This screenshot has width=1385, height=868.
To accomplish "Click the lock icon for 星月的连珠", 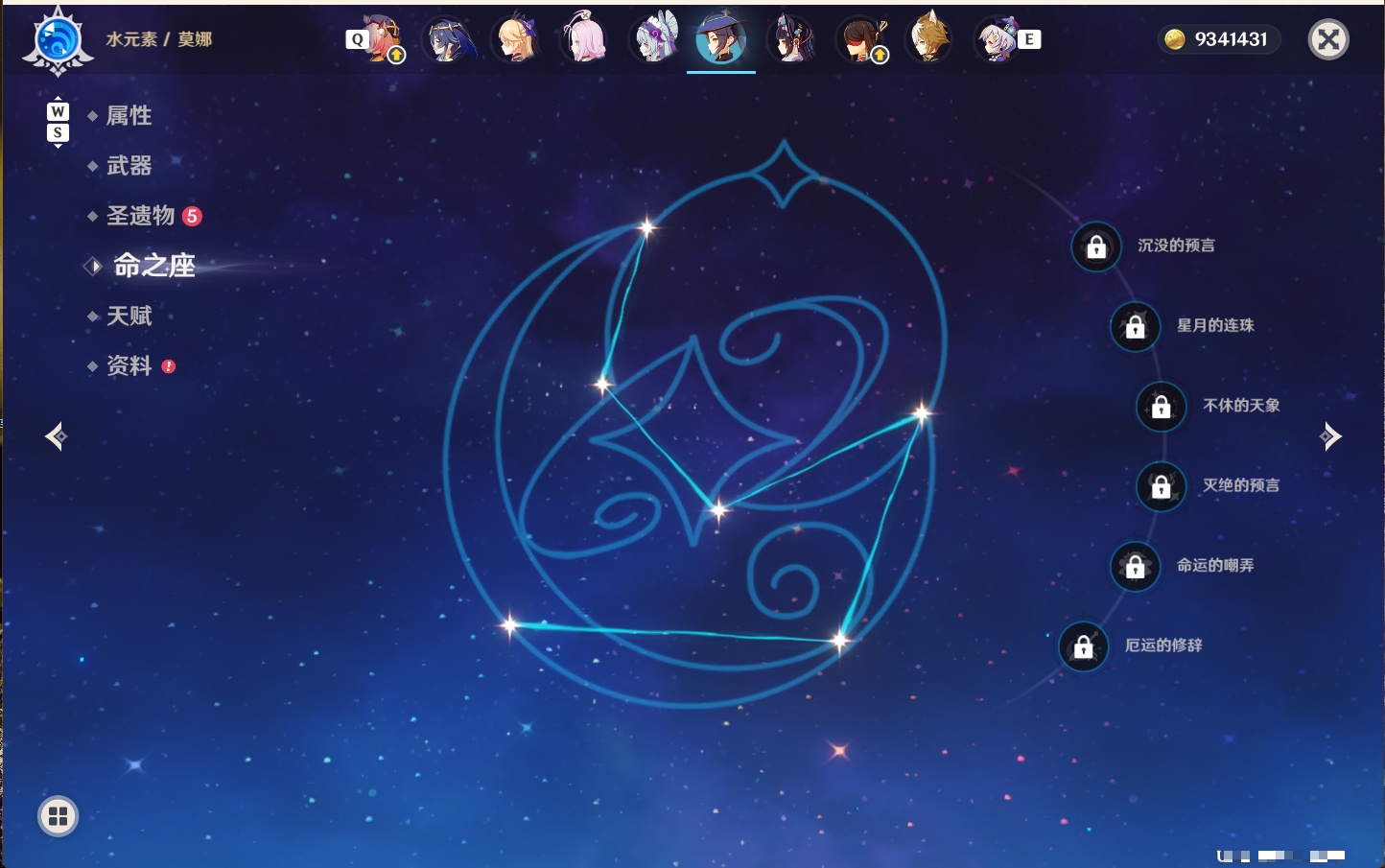I will point(1136,326).
